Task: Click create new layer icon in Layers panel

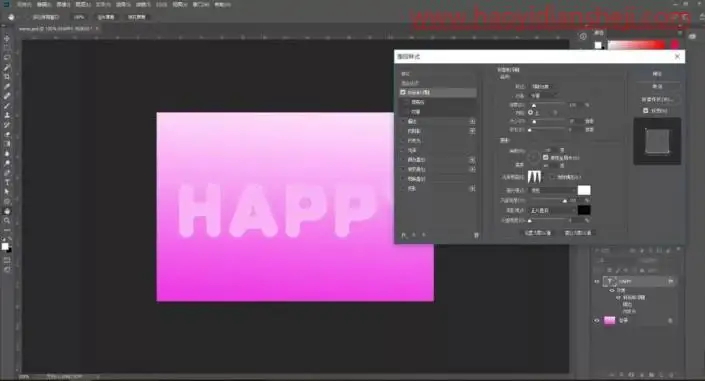Action: coord(661,374)
